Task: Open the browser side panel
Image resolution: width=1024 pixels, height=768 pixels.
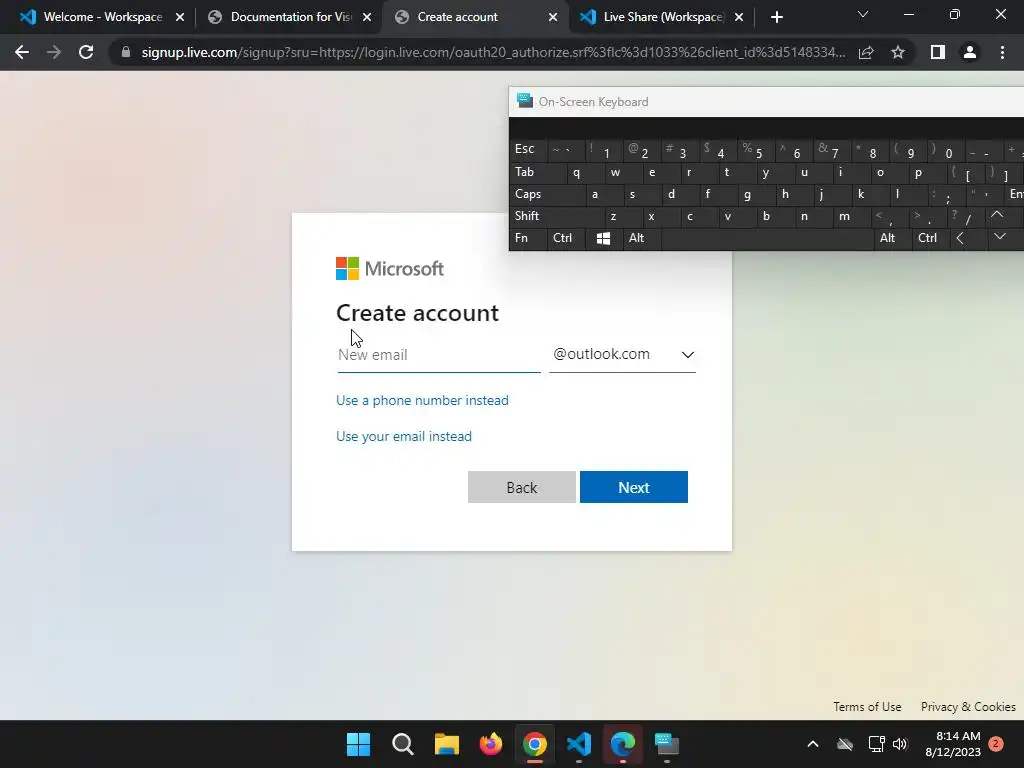Action: tap(938, 52)
